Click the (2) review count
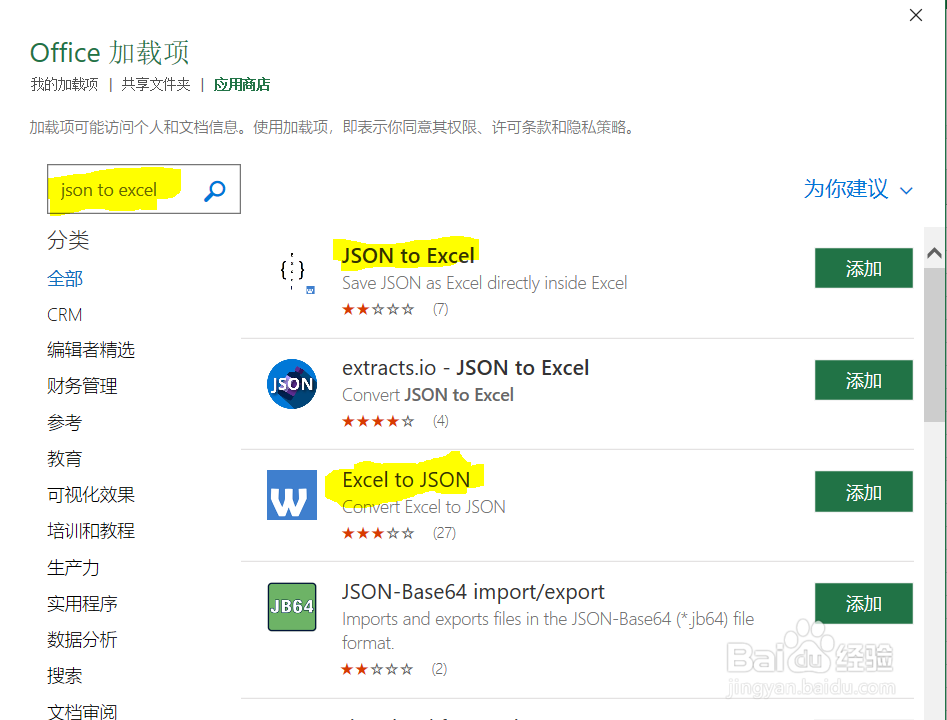947x720 pixels. [x=439, y=669]
